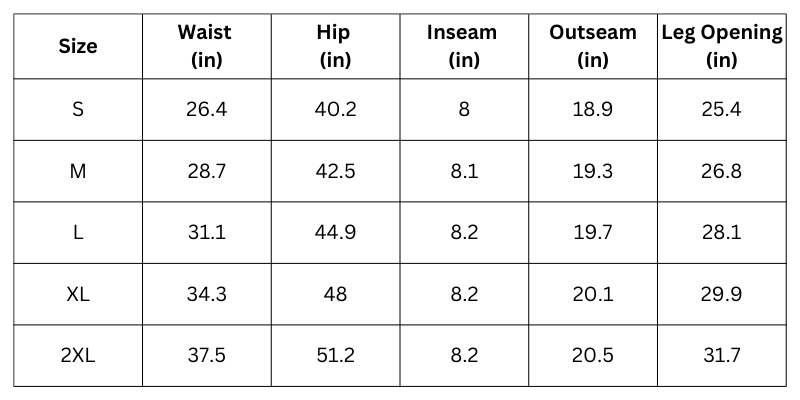Click the inseam value 8.1 for M
The width and height of the screenshot is (800, 400).
click(463, 171)
